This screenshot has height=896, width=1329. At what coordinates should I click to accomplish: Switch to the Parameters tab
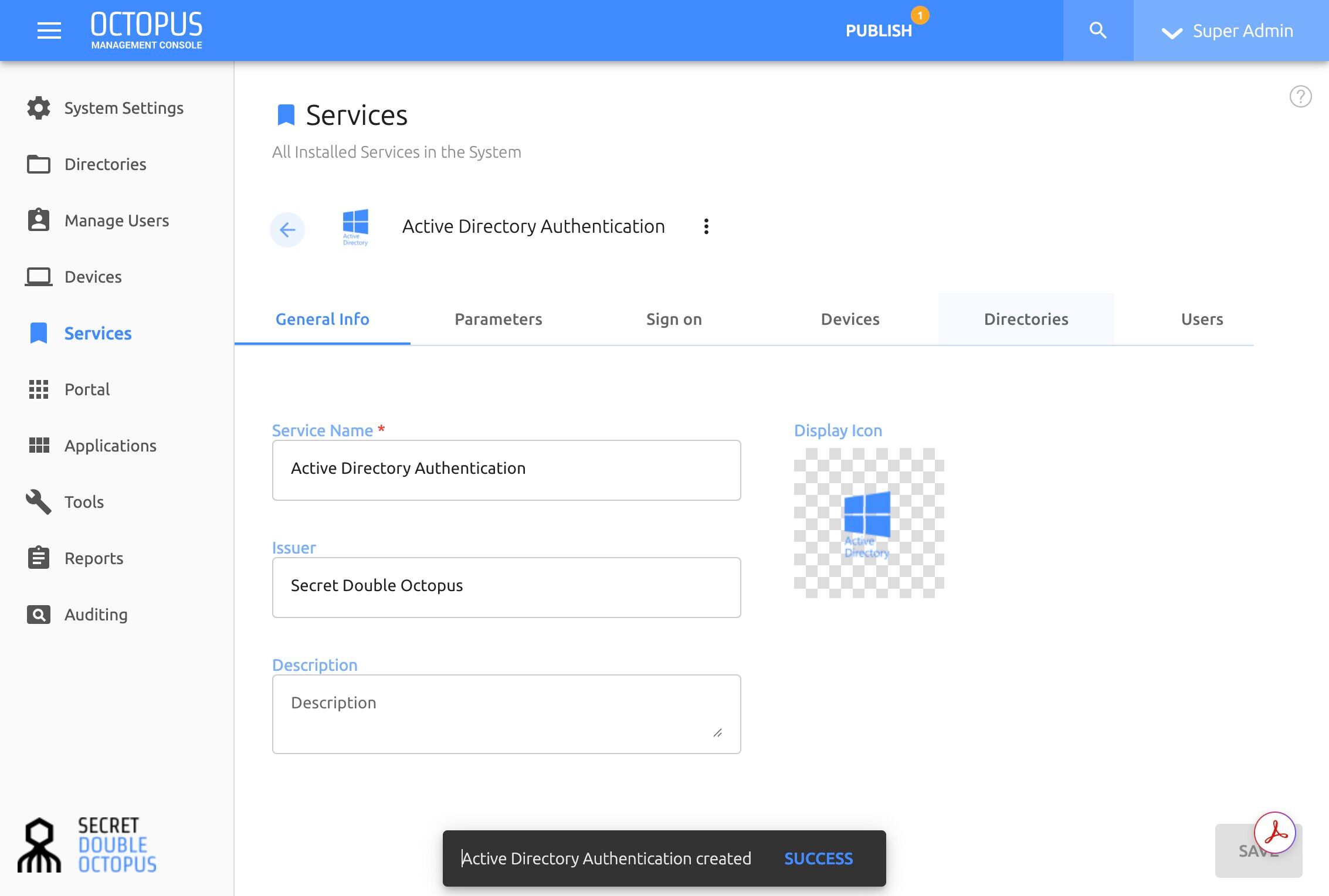click(499, 319)
